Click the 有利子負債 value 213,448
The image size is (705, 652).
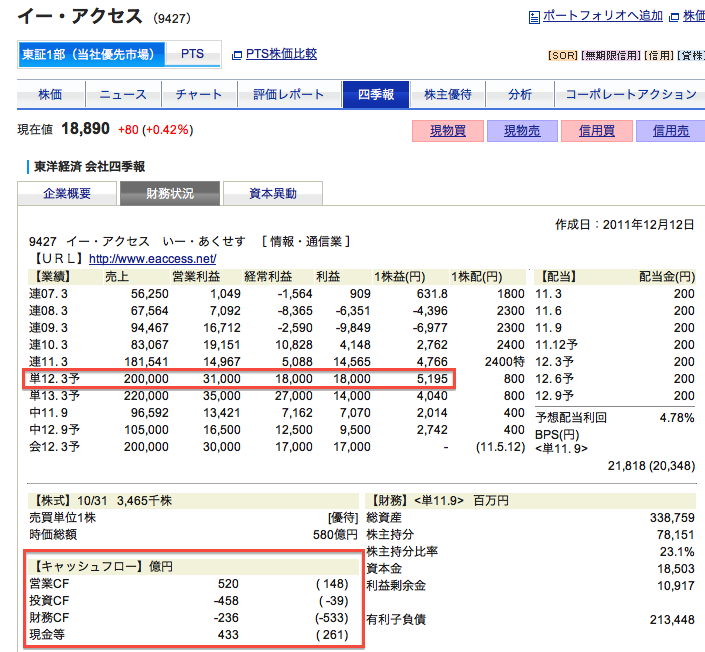coord(672,620)
